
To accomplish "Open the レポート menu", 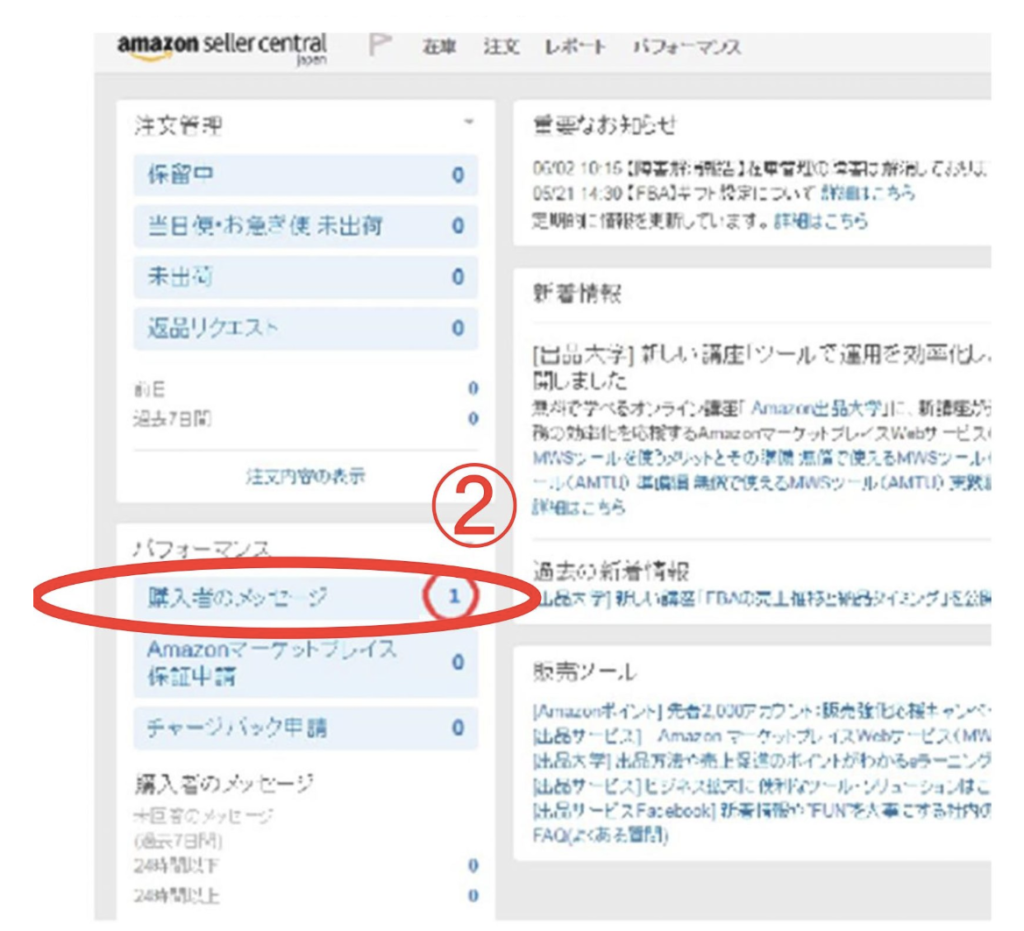I will pyautogui.click(x=575, y=47).
